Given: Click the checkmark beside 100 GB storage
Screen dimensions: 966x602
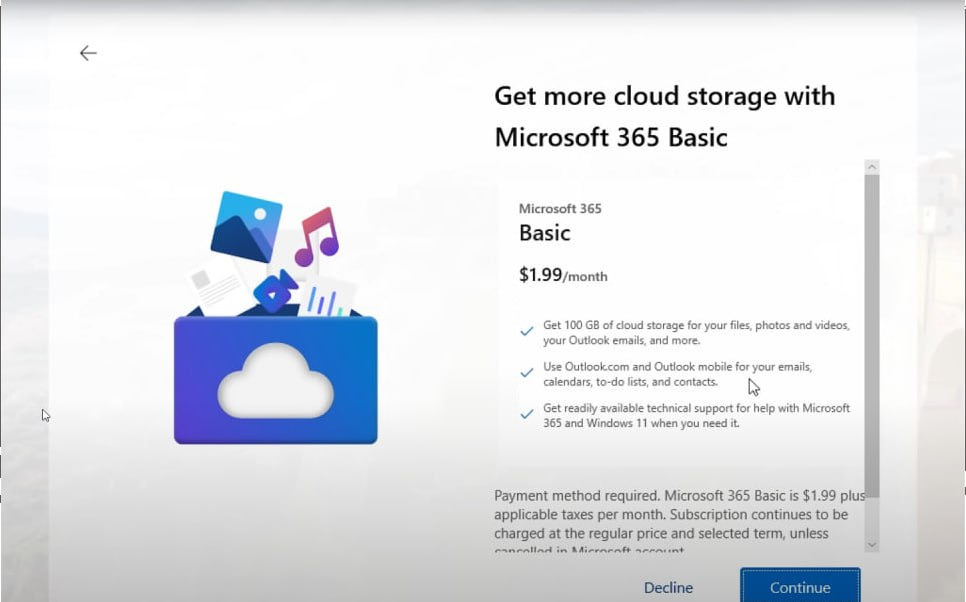Looking at the screenshot, I should tap(527, 331).
